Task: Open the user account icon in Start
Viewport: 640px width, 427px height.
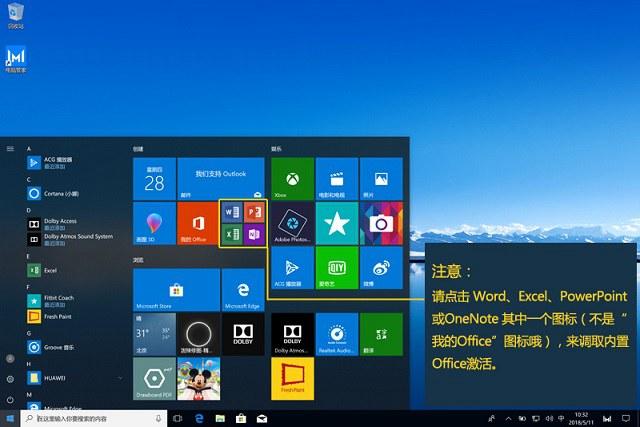Action: tap(10, 358)
